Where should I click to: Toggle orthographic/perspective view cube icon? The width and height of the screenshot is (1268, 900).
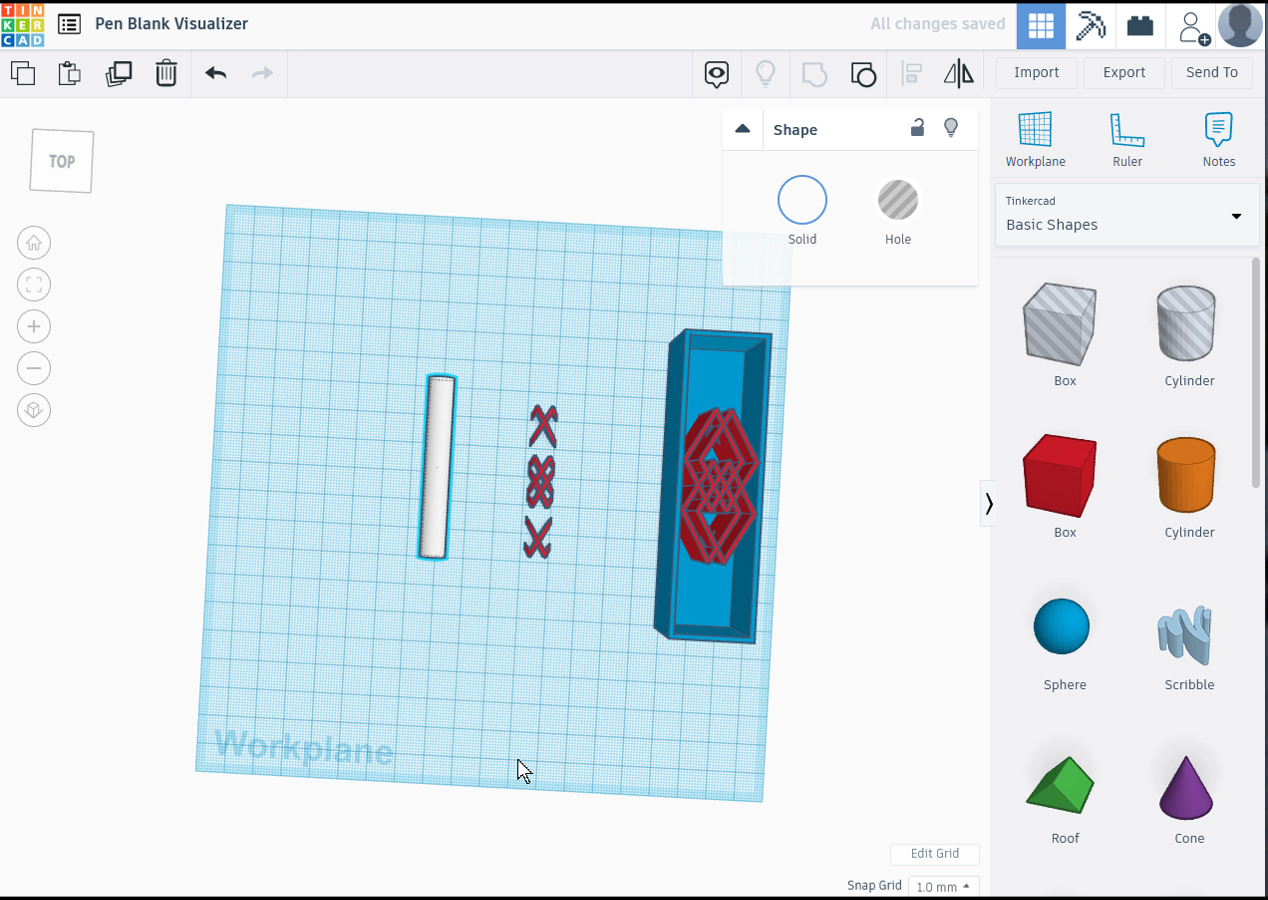34,411
